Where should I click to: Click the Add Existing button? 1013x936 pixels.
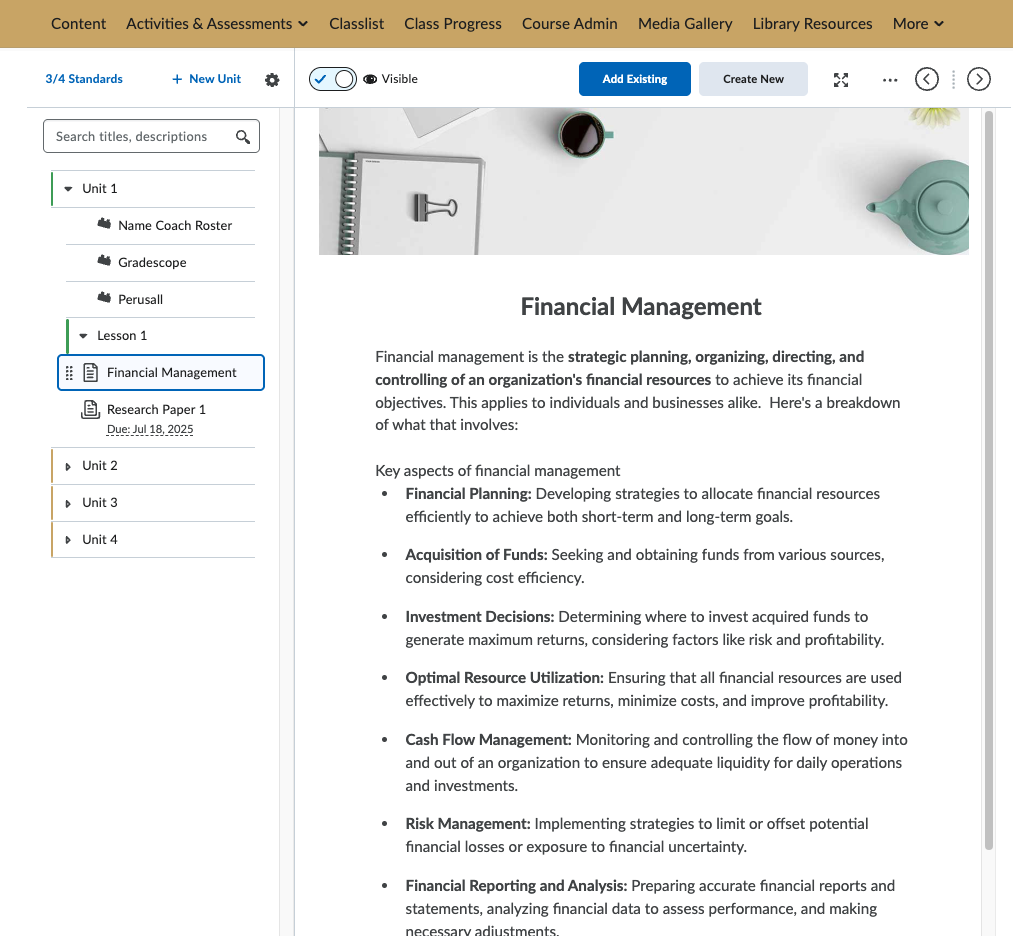[634, 79]
